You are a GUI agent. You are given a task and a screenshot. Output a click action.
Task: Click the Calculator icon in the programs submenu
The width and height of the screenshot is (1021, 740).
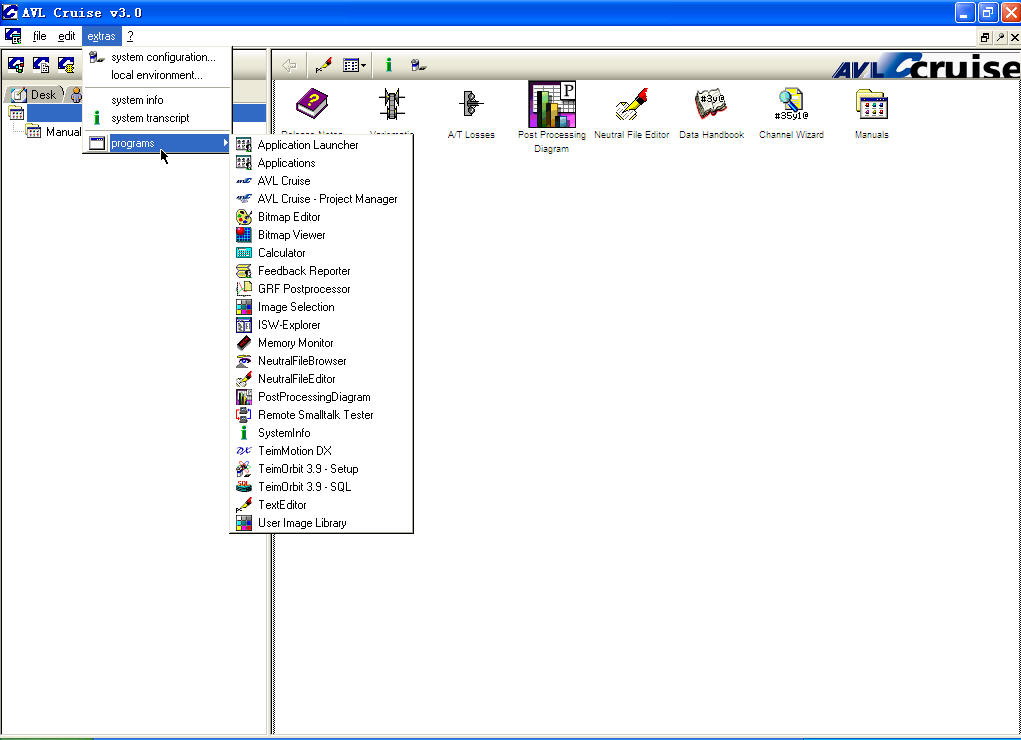(244, 253)
